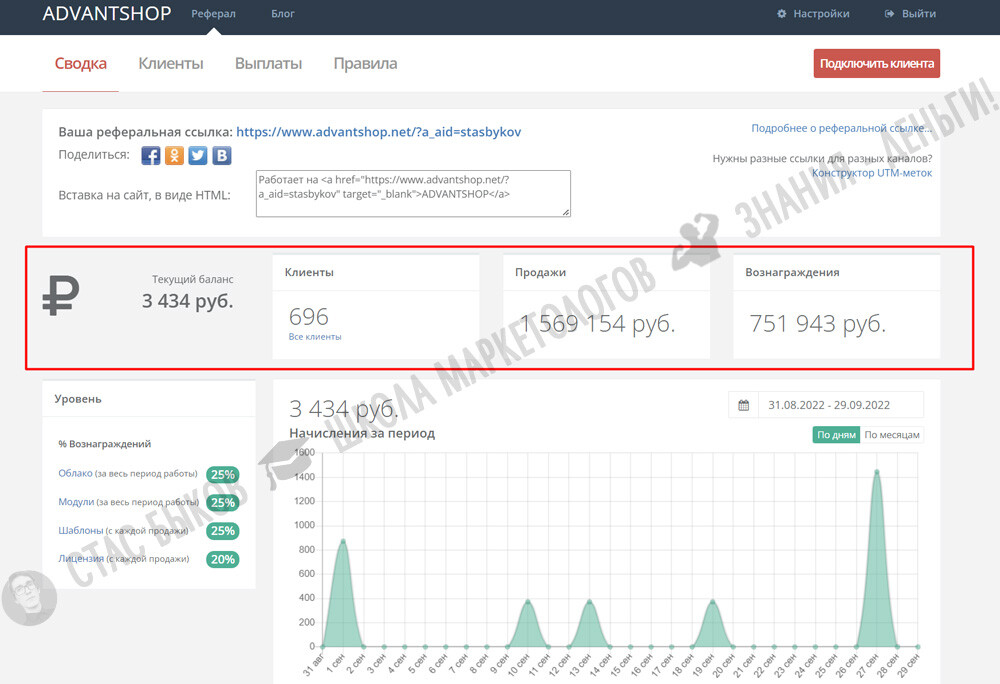Click the Все клиенты link

click(315, 337)
